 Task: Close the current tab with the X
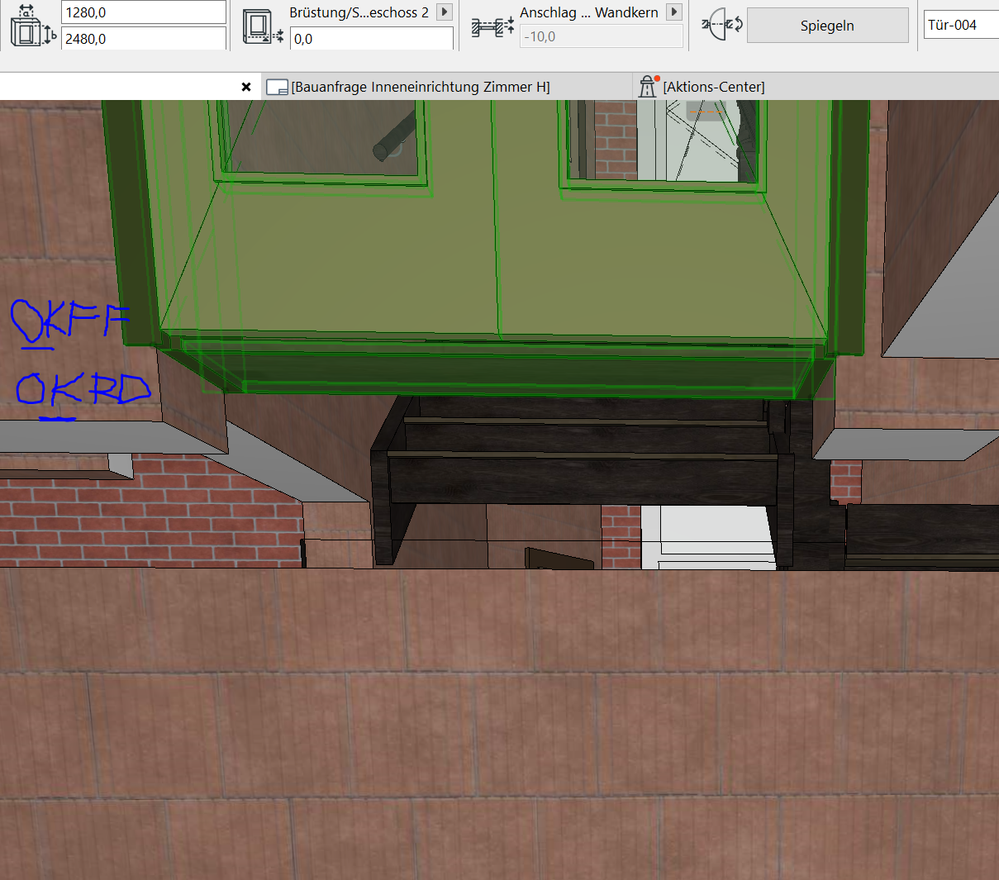click(x=246, y=87)
